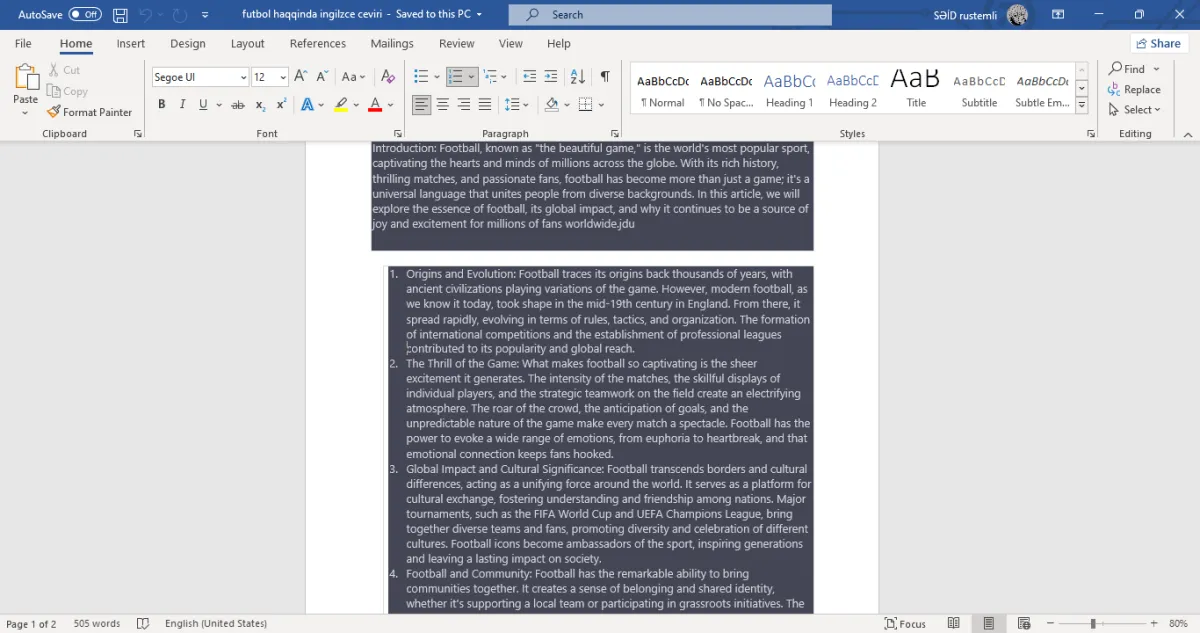Apply Text Effects with the glowing A icon
Screen dimensions: 1200x633
point(307,105)
